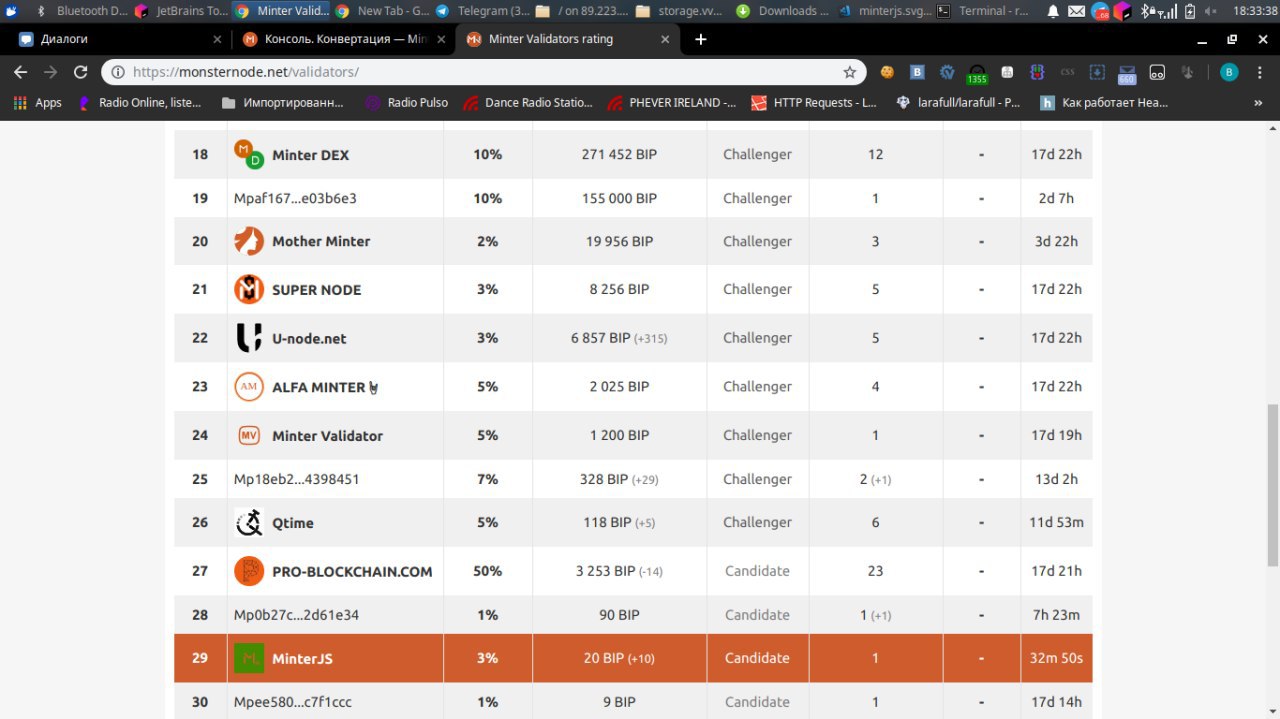Open the mail extension showing 660

1126,74
